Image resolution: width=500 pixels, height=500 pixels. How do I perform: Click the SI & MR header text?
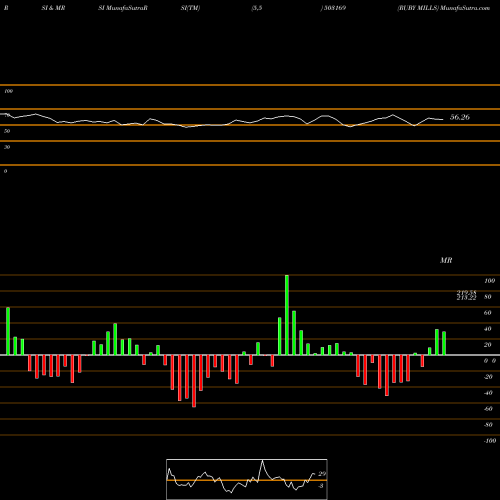pos(53,8)
